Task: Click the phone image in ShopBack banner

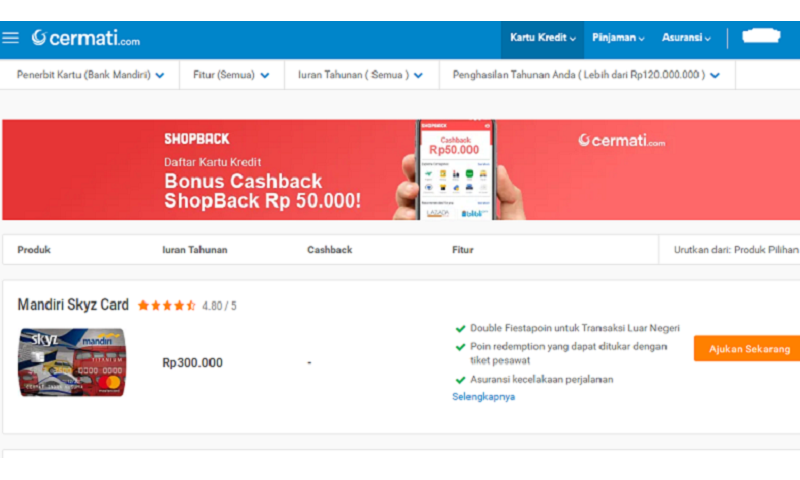Action: click(x=457, y=170)
